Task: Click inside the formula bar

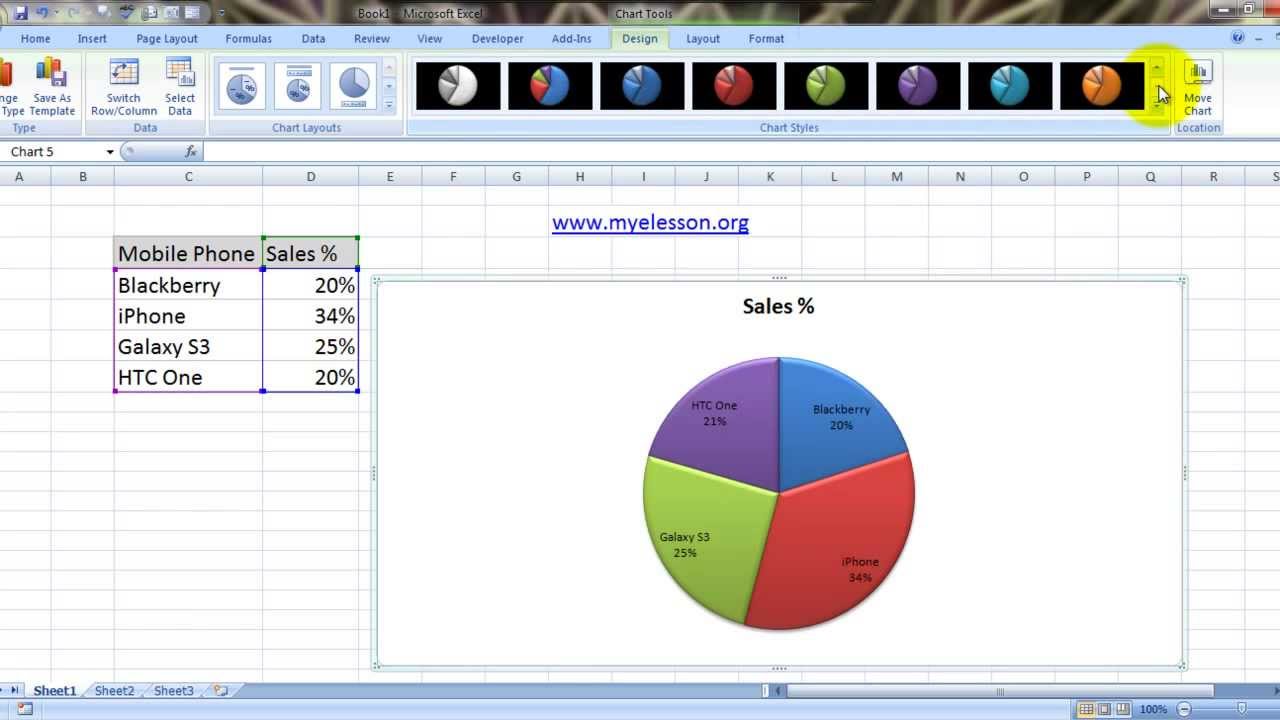Action: (740, 152)
